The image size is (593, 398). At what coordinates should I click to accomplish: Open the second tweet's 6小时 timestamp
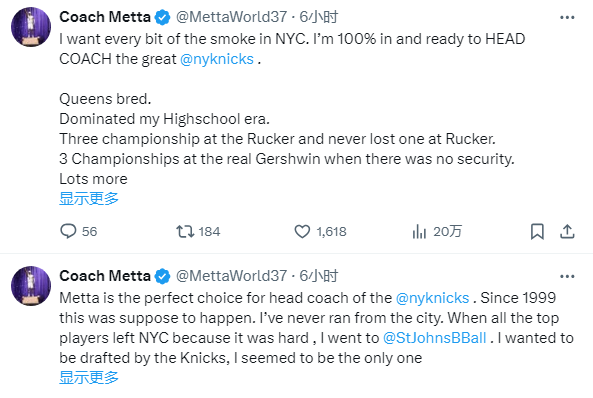tap(318, 276)
